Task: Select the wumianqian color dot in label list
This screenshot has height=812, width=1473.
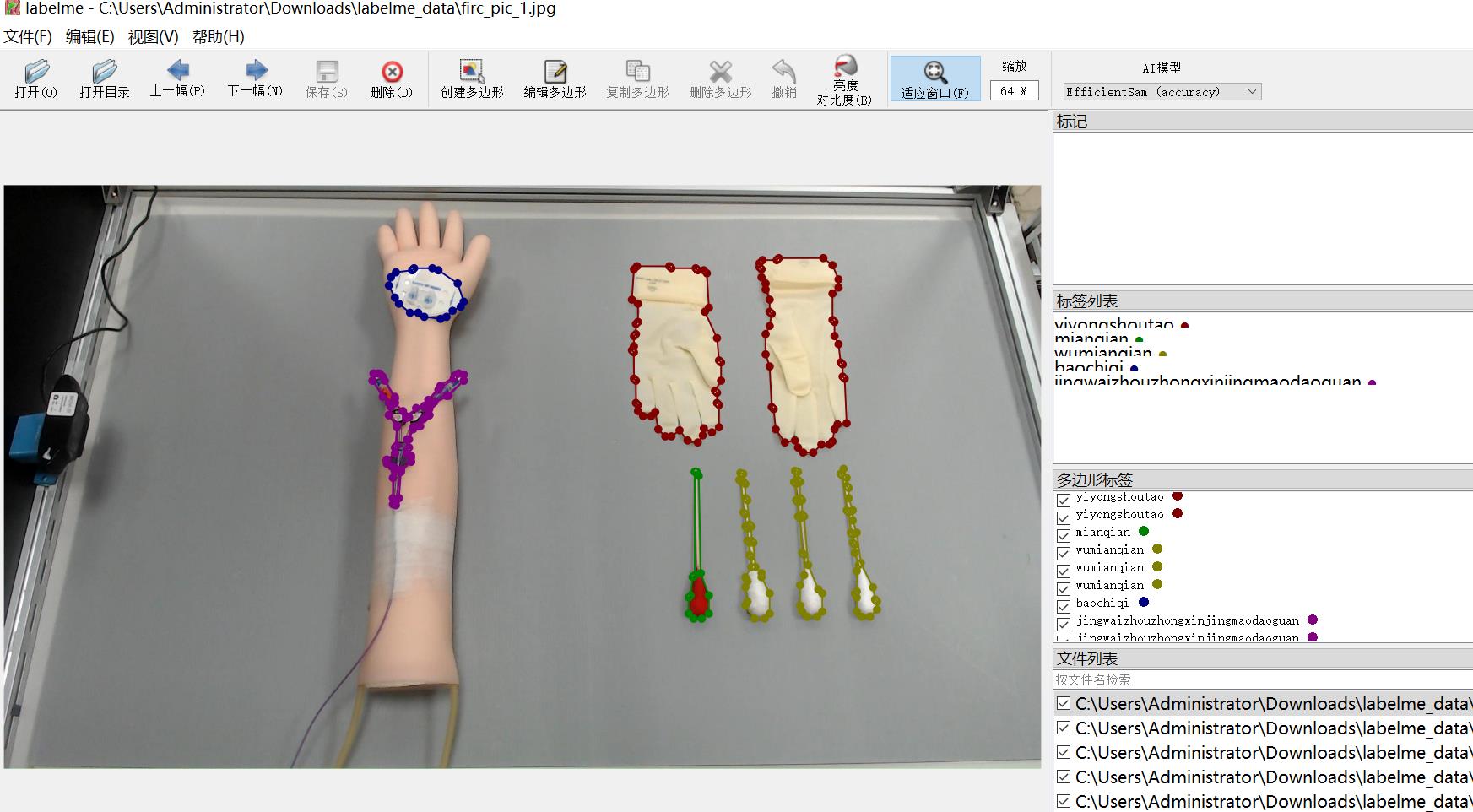Action: 1162,354
